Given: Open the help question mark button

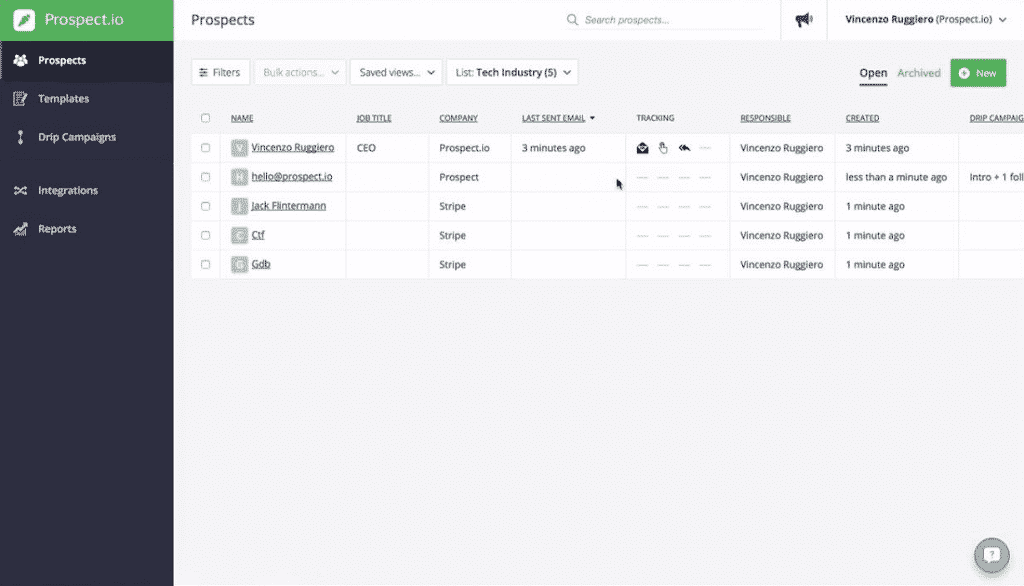Looking at the screenshot, I should (991, 555).
